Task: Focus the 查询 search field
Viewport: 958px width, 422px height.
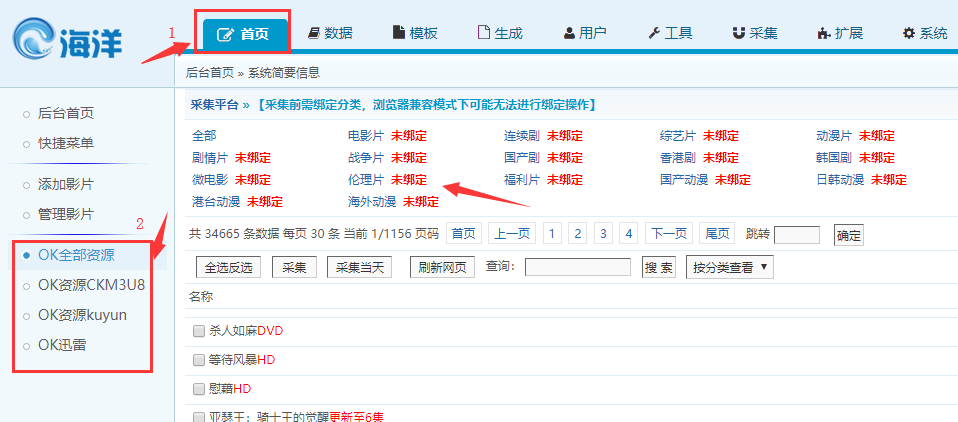Action: coord(578,267)
